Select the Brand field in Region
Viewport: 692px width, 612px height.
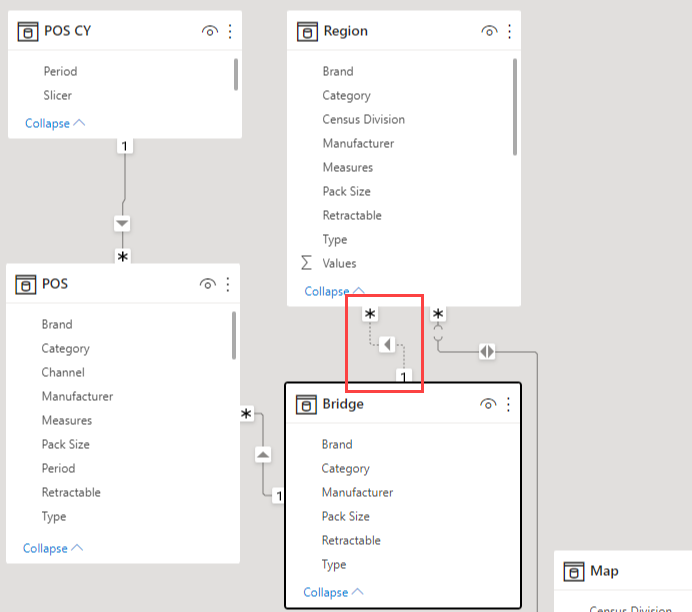click(338, 71)
